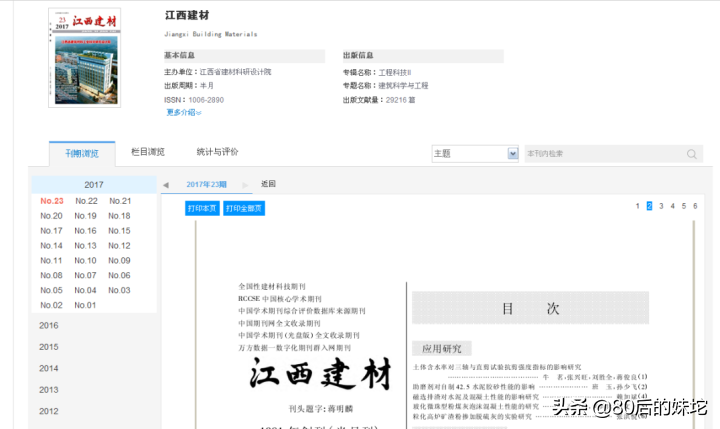The image size is (720, 429).
Task: Click the 打印全部页 button
Action: [x=244, y=208]
